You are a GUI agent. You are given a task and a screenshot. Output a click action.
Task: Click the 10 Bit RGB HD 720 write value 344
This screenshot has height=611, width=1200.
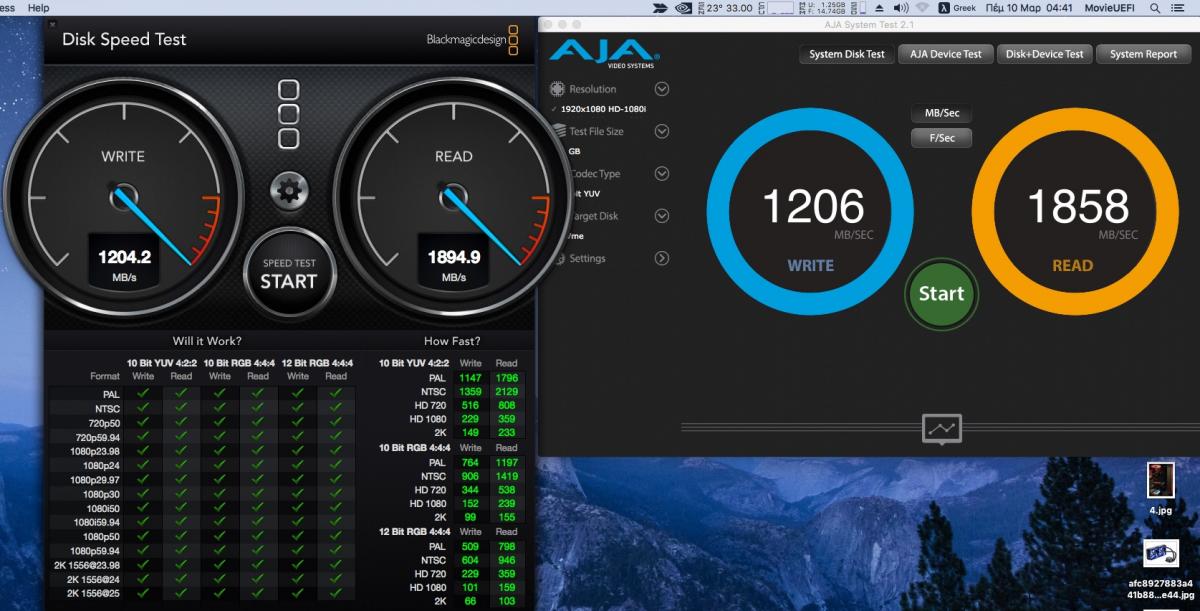click(x=470, y=490)
